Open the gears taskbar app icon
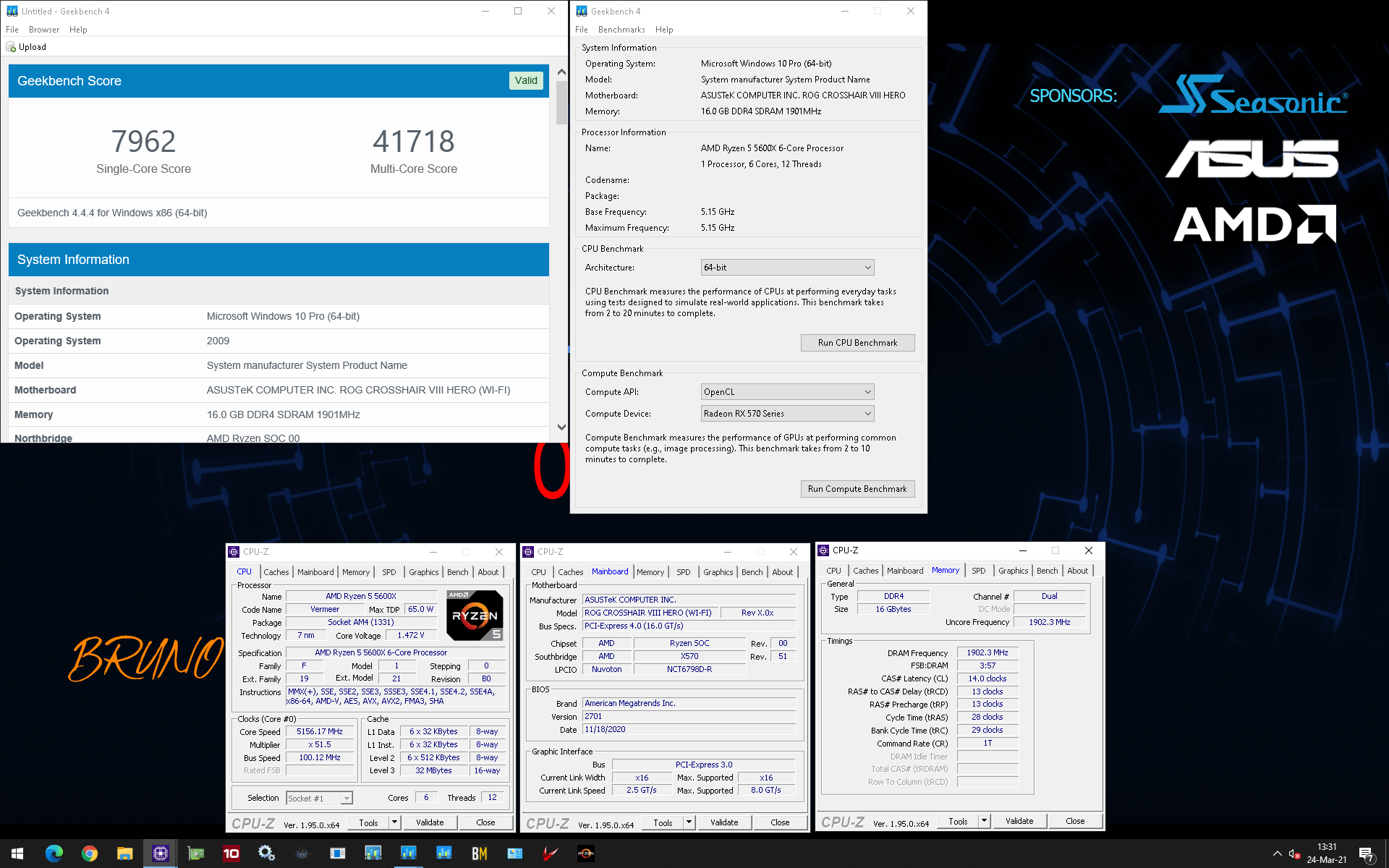The height and width of the screenshot is (868, 1389). pos(266,854)
